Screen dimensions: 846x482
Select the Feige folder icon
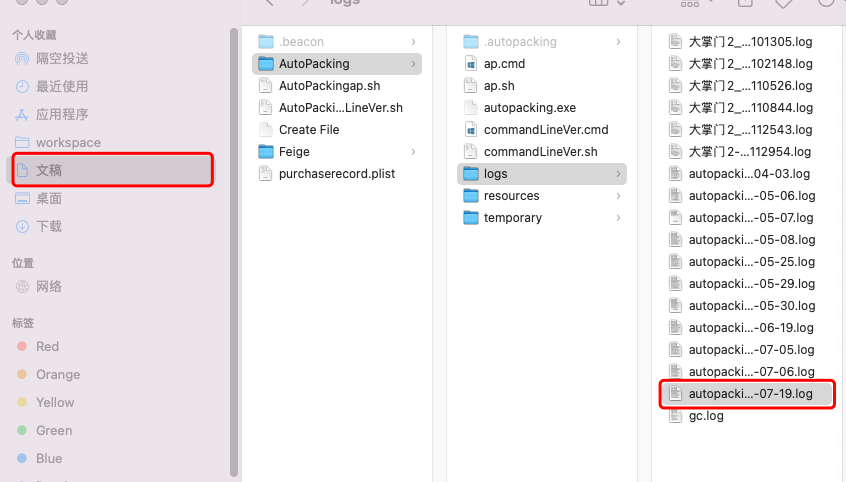[x=266, y=152]
